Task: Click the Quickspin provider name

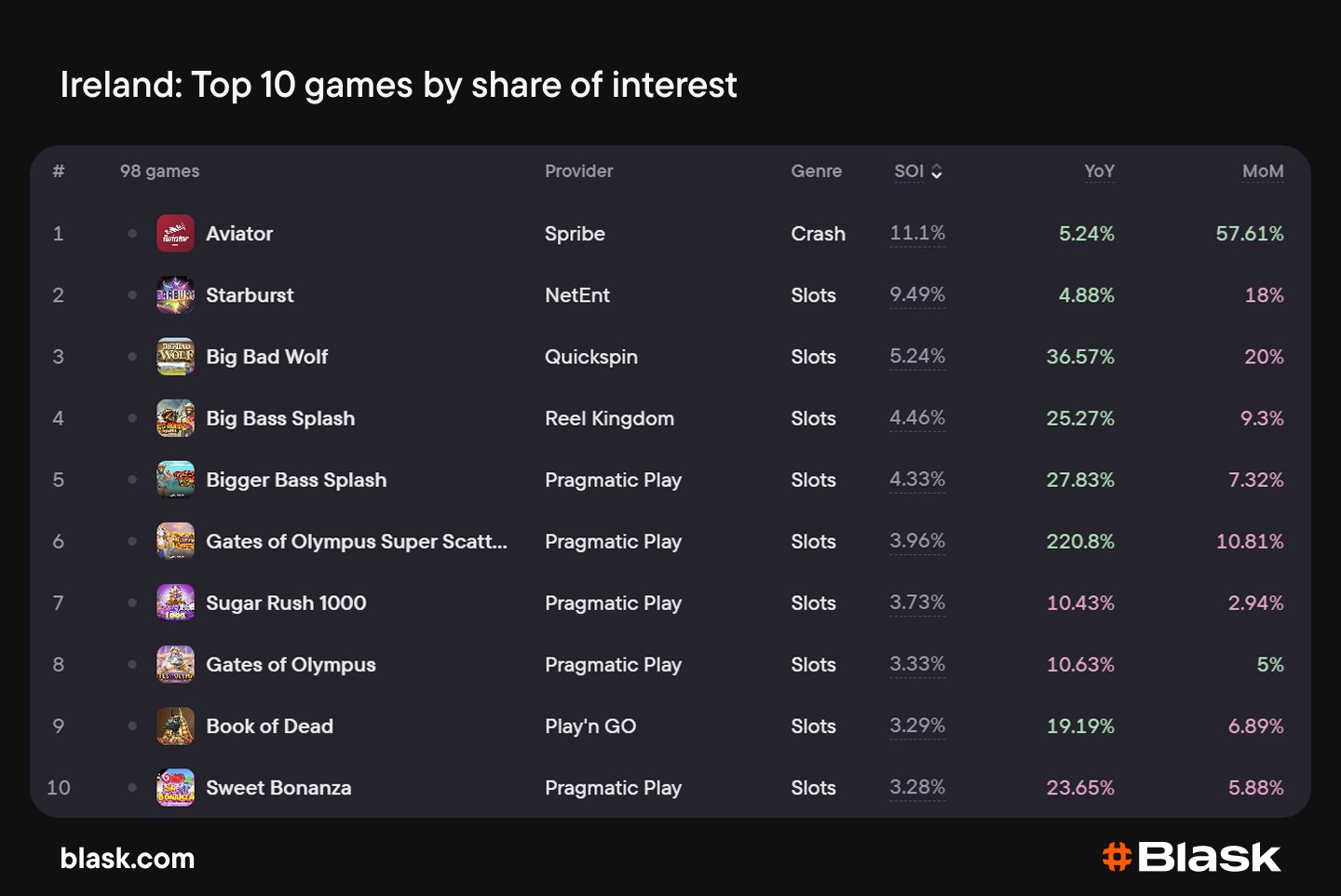Action: [x=591, y=357]
